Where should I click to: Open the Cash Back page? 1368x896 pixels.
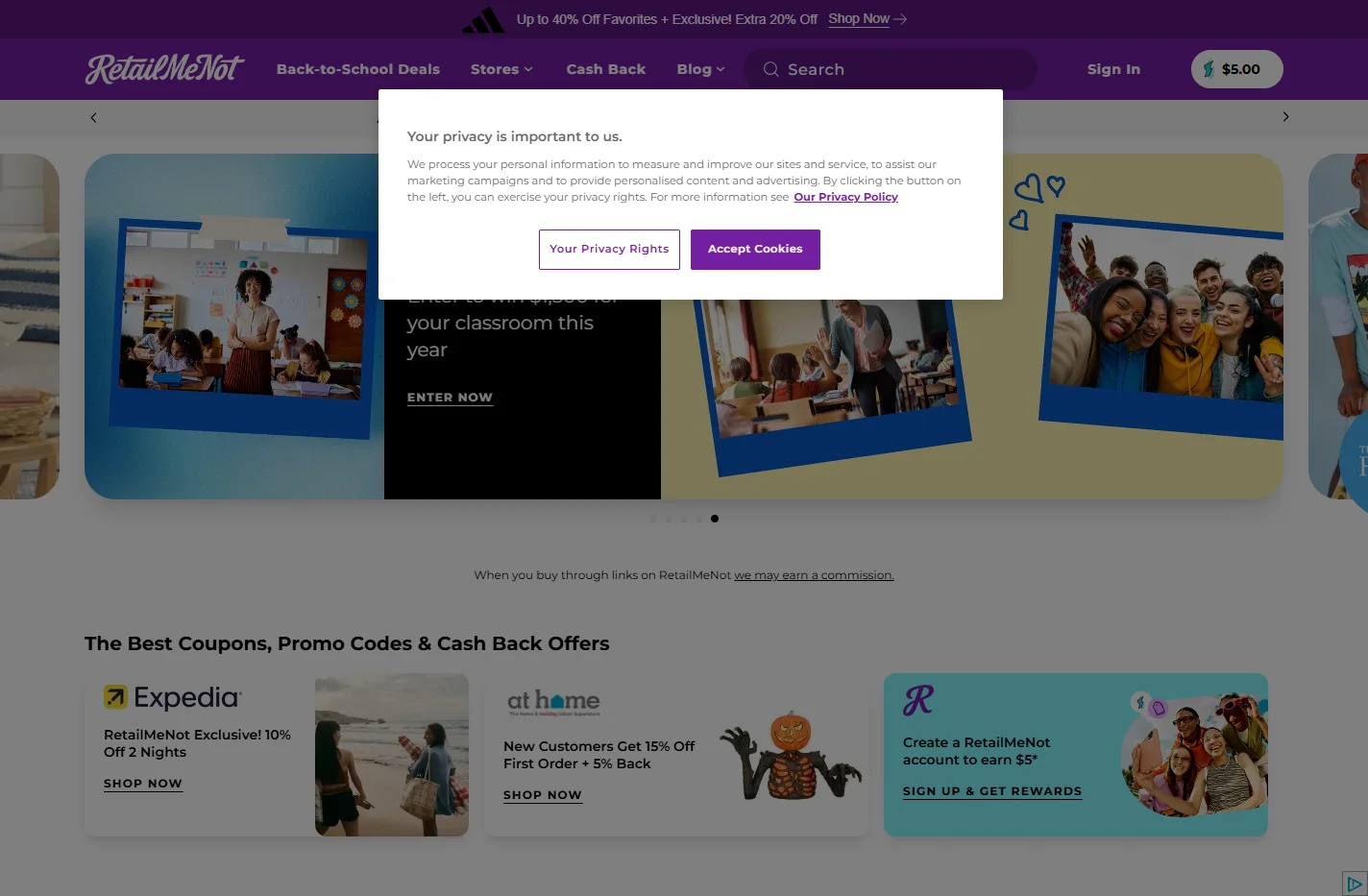point(606,69)
